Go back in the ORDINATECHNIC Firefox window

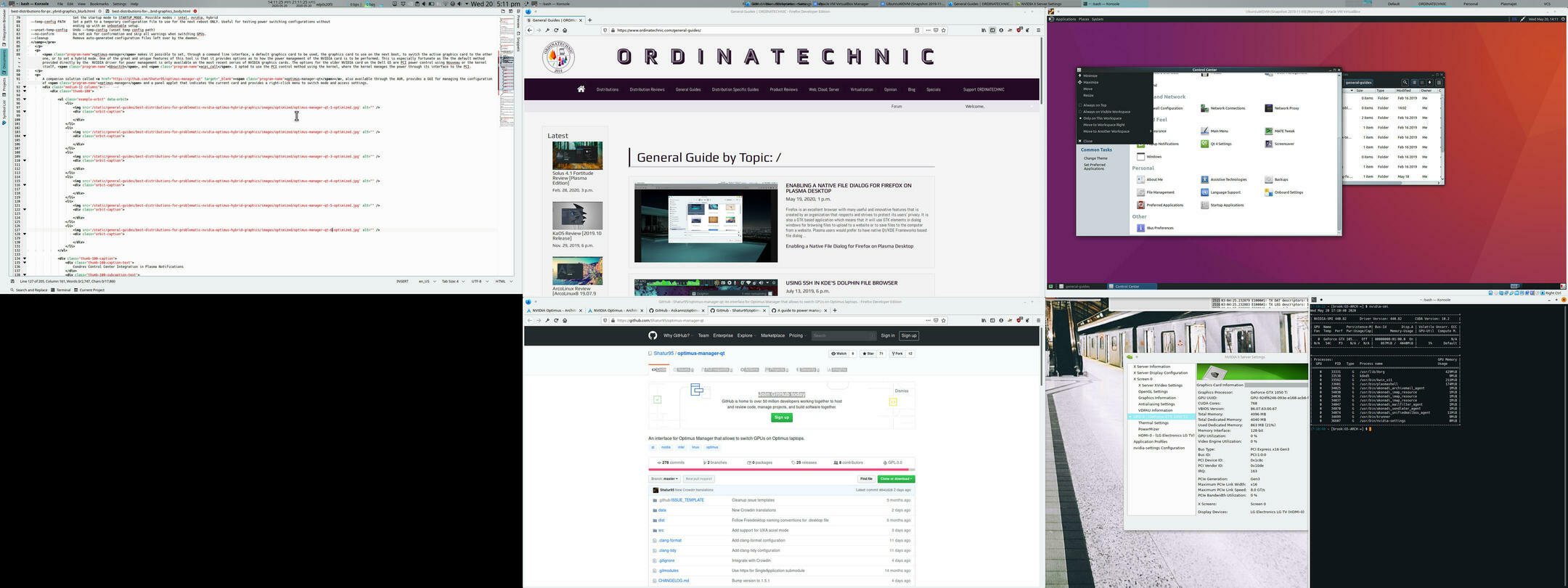(530, 30)
